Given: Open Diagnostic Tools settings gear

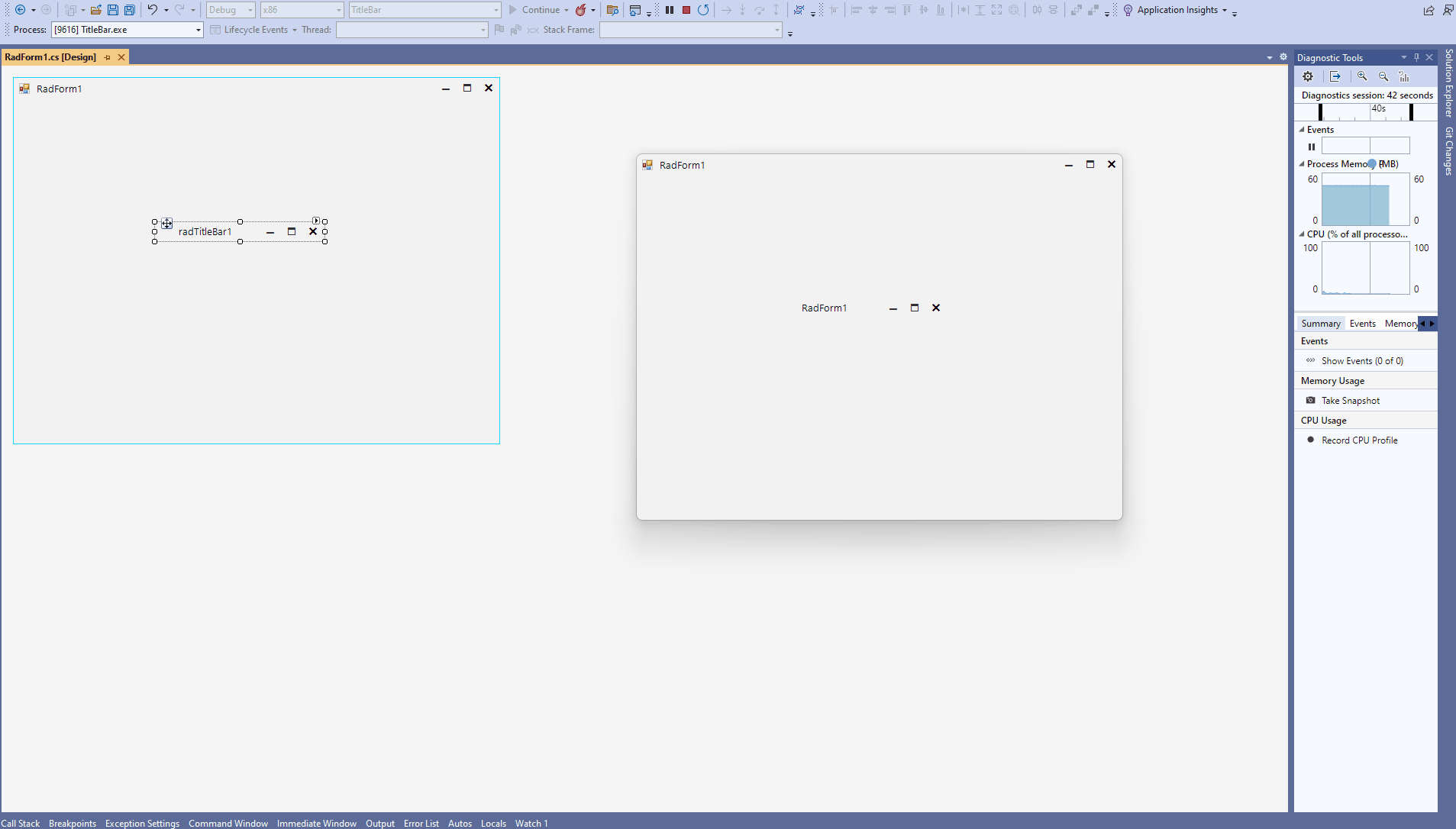Looking at the screenshot, I should tap(1308, 76).
